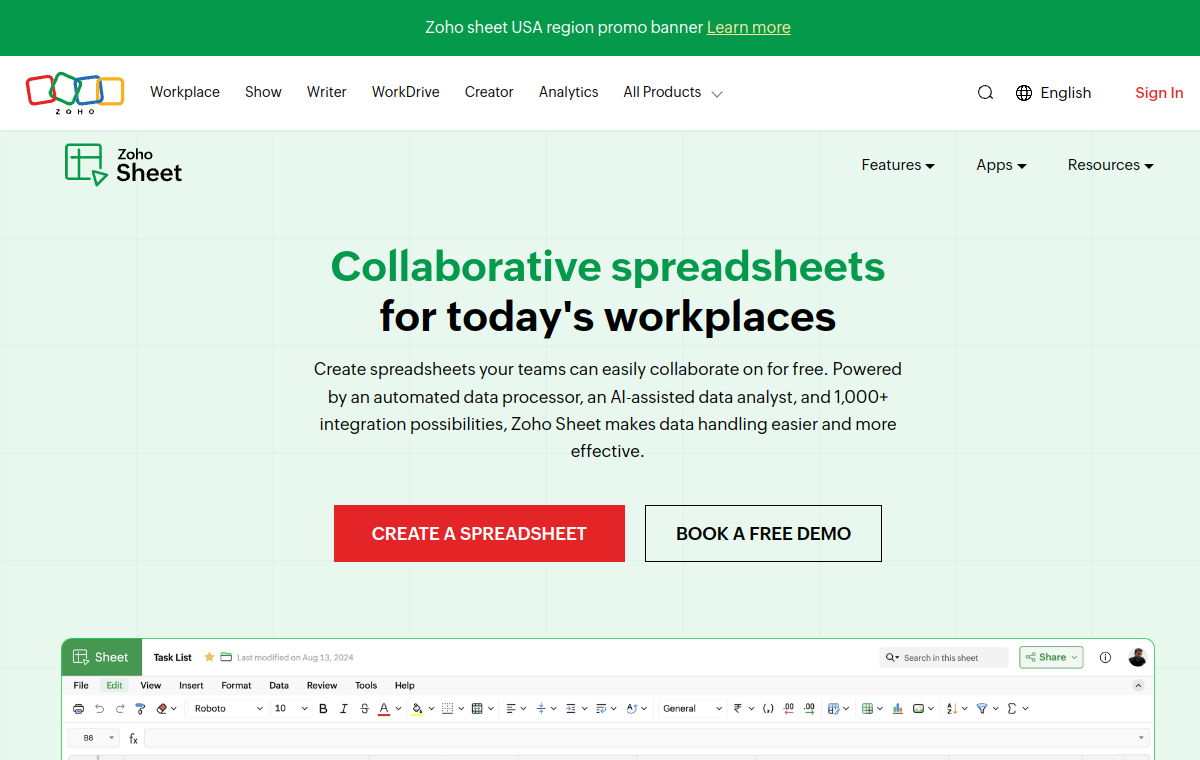1200x760 pixels.
Task: Click the Zoho Sheet product logo
Action: (124, 165)
